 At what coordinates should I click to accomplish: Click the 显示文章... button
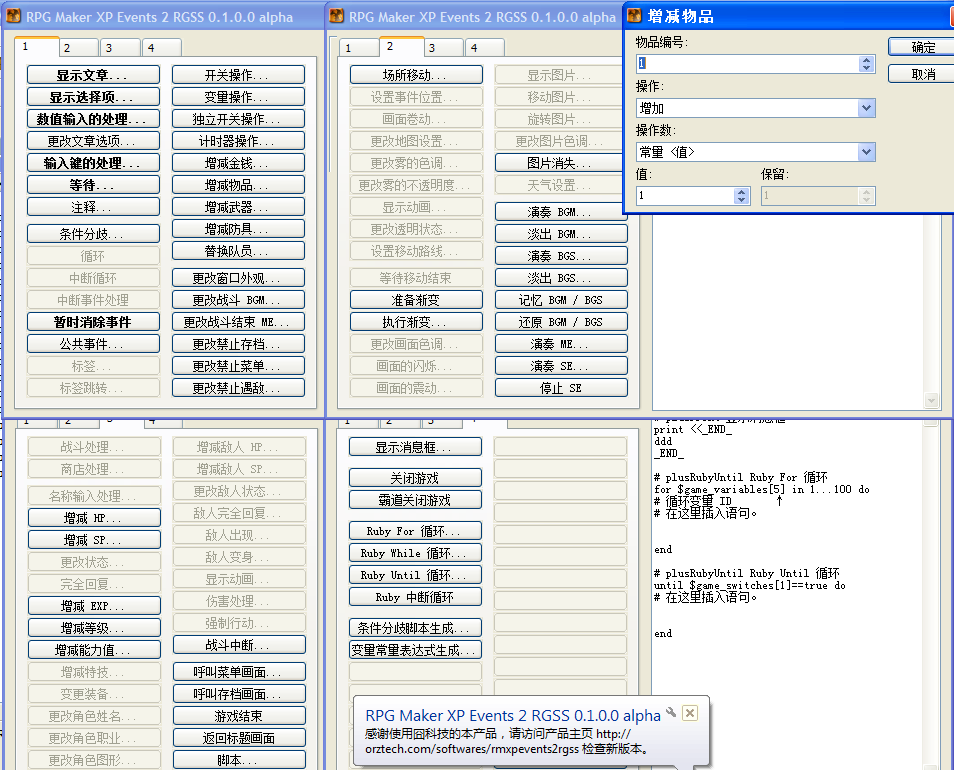tap(93, 75)
